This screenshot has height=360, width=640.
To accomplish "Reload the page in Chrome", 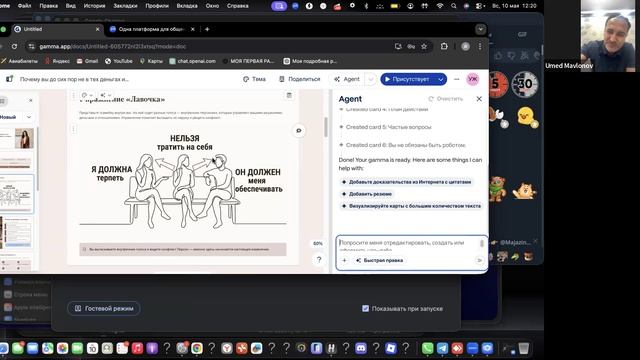I will coord(14,47).
